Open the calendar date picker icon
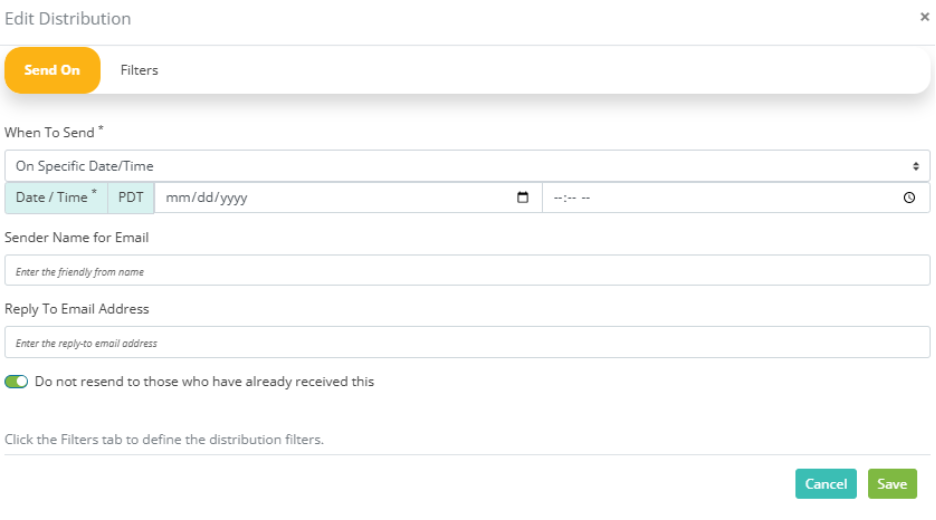This screenshot has width=936, height=520. tap(522, 198)
